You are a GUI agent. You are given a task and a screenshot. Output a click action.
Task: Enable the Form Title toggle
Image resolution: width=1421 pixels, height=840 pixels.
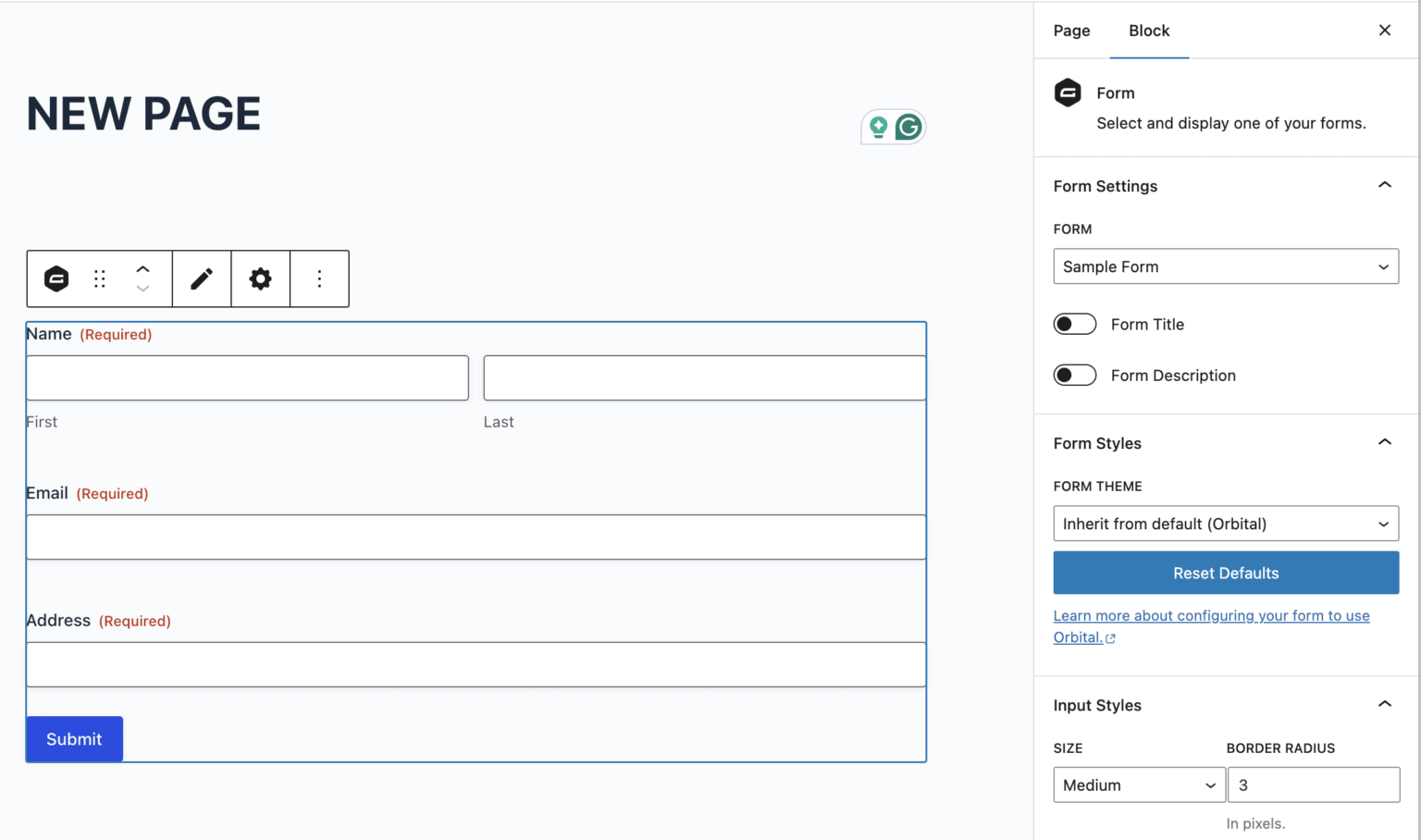pyautogui.click(x=1074, y=324)
